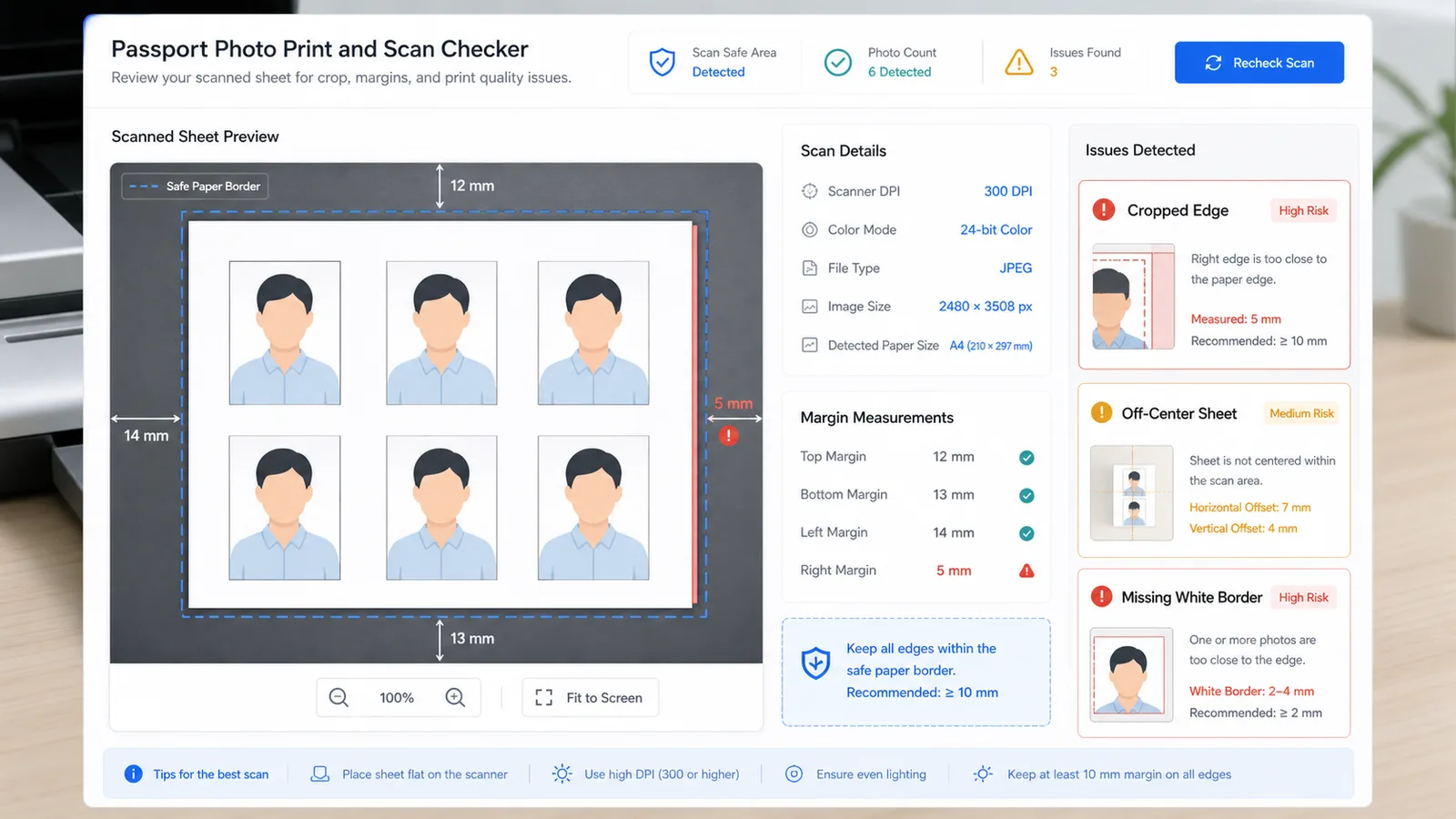1456x819 pixels.
Task: Click the 24-bit Color value
Action: 996,229
